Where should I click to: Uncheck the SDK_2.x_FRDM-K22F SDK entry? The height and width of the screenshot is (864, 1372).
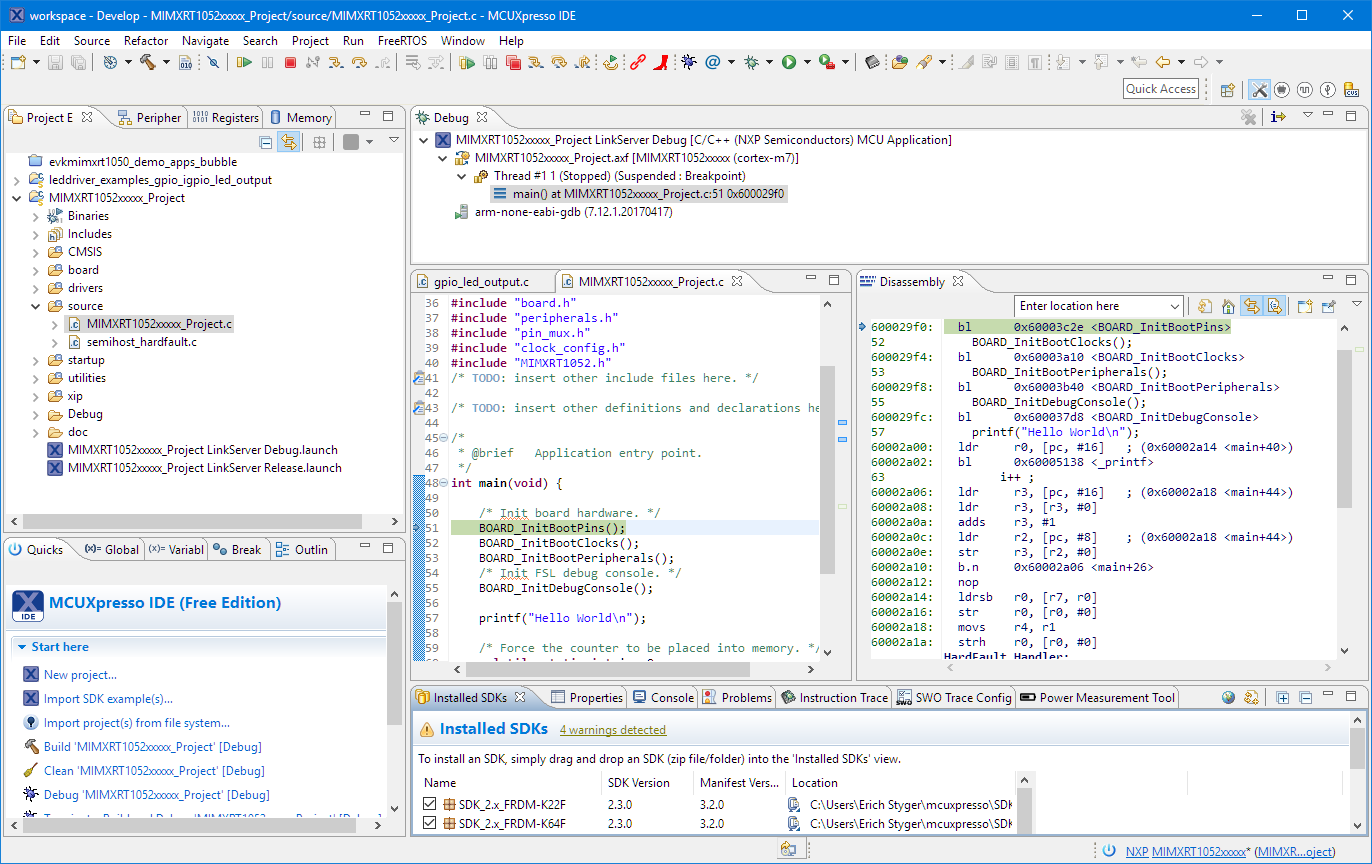coord(430,803)
